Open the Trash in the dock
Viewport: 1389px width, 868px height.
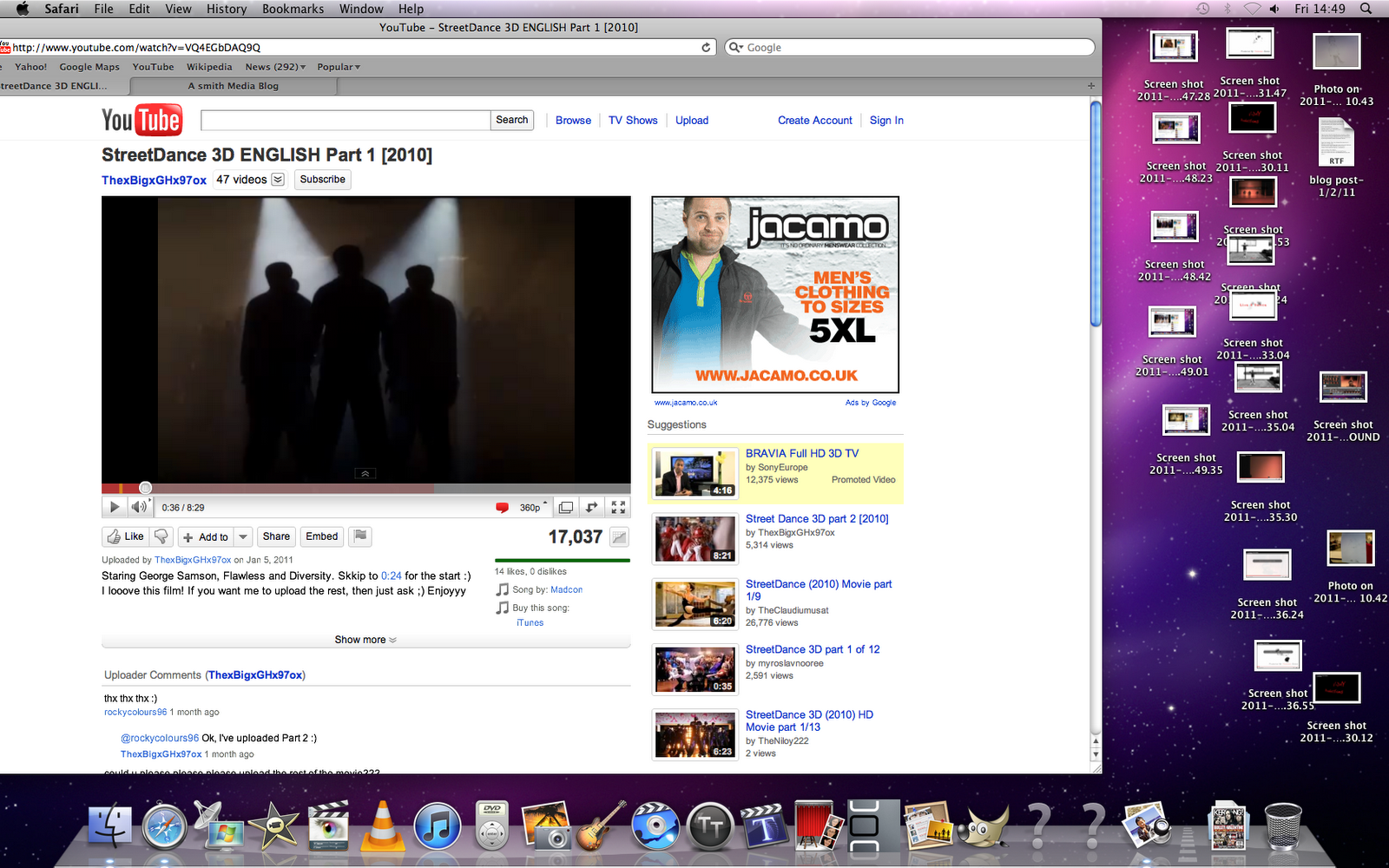[x=1282, y=825]
